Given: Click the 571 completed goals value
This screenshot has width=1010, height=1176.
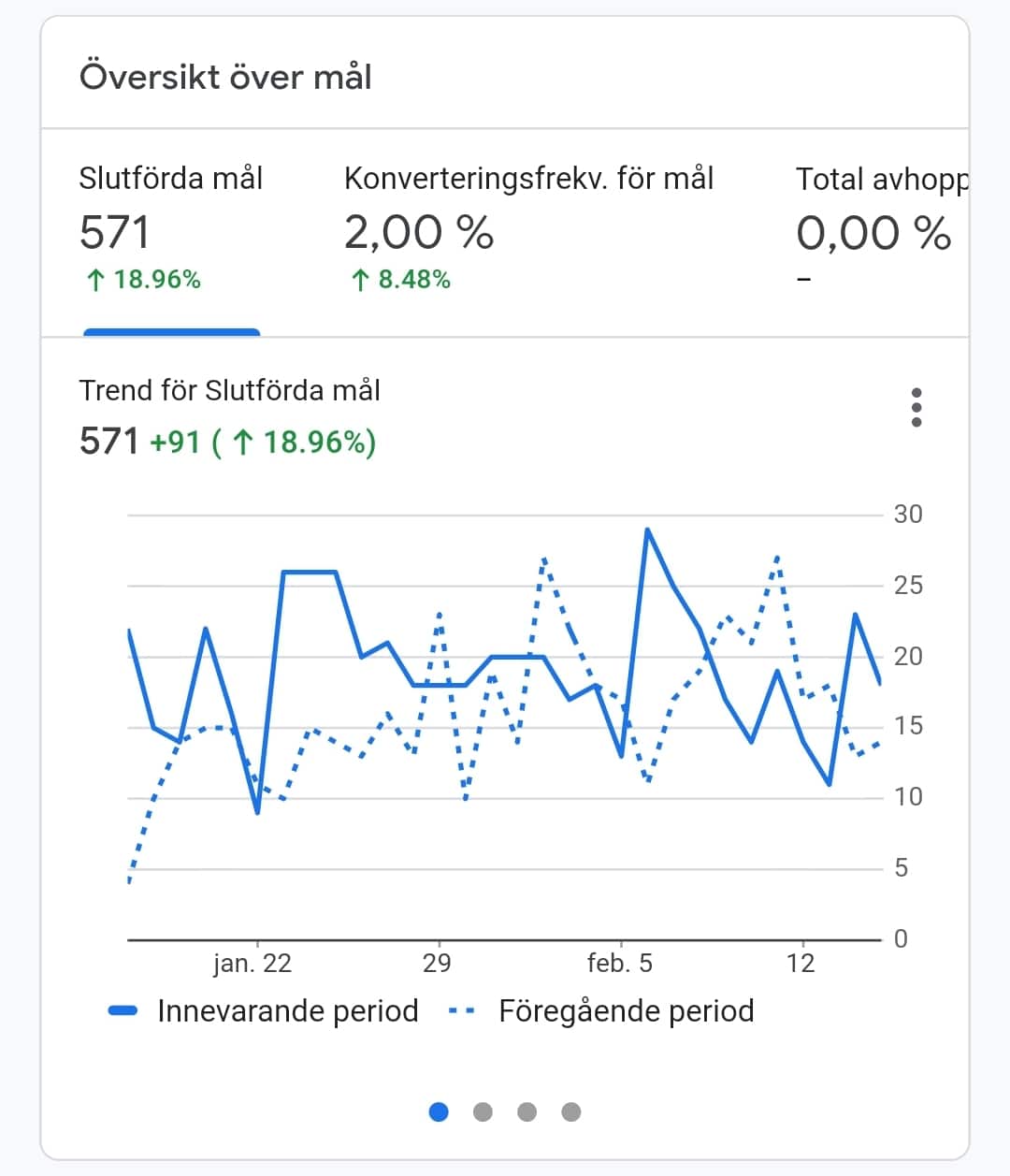Looking at the screenshot, I should click(114, 232).
